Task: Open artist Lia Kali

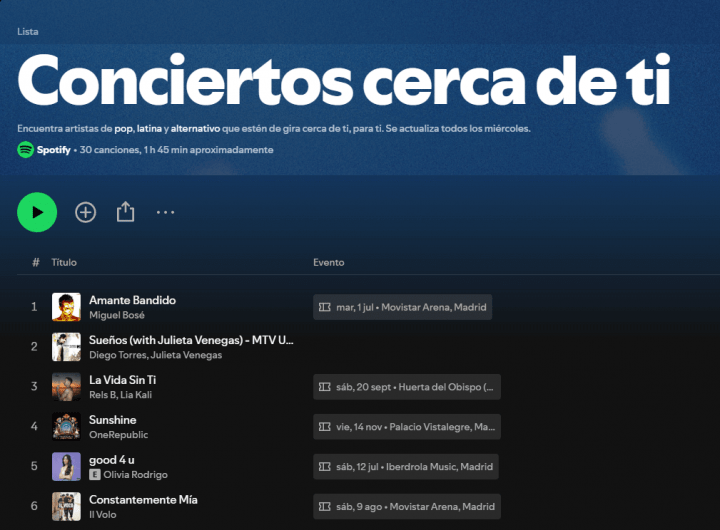Action: (136, 395)
